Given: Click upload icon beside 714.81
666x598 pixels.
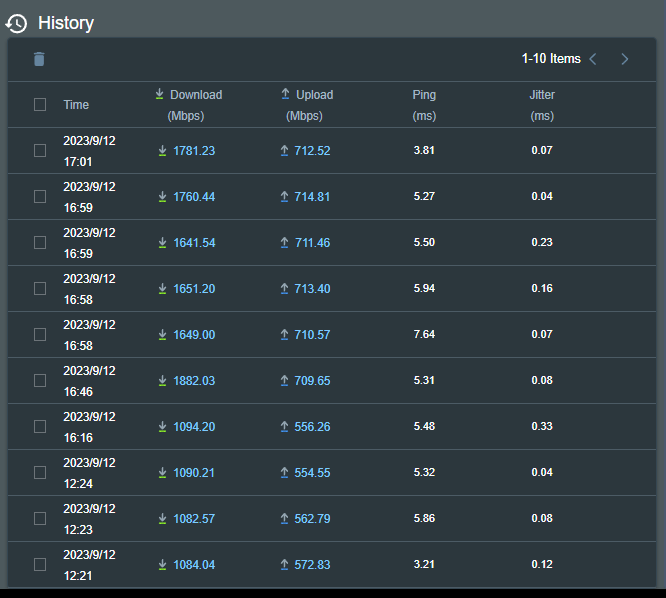Looking at the screenshot, I should point(284,197).
